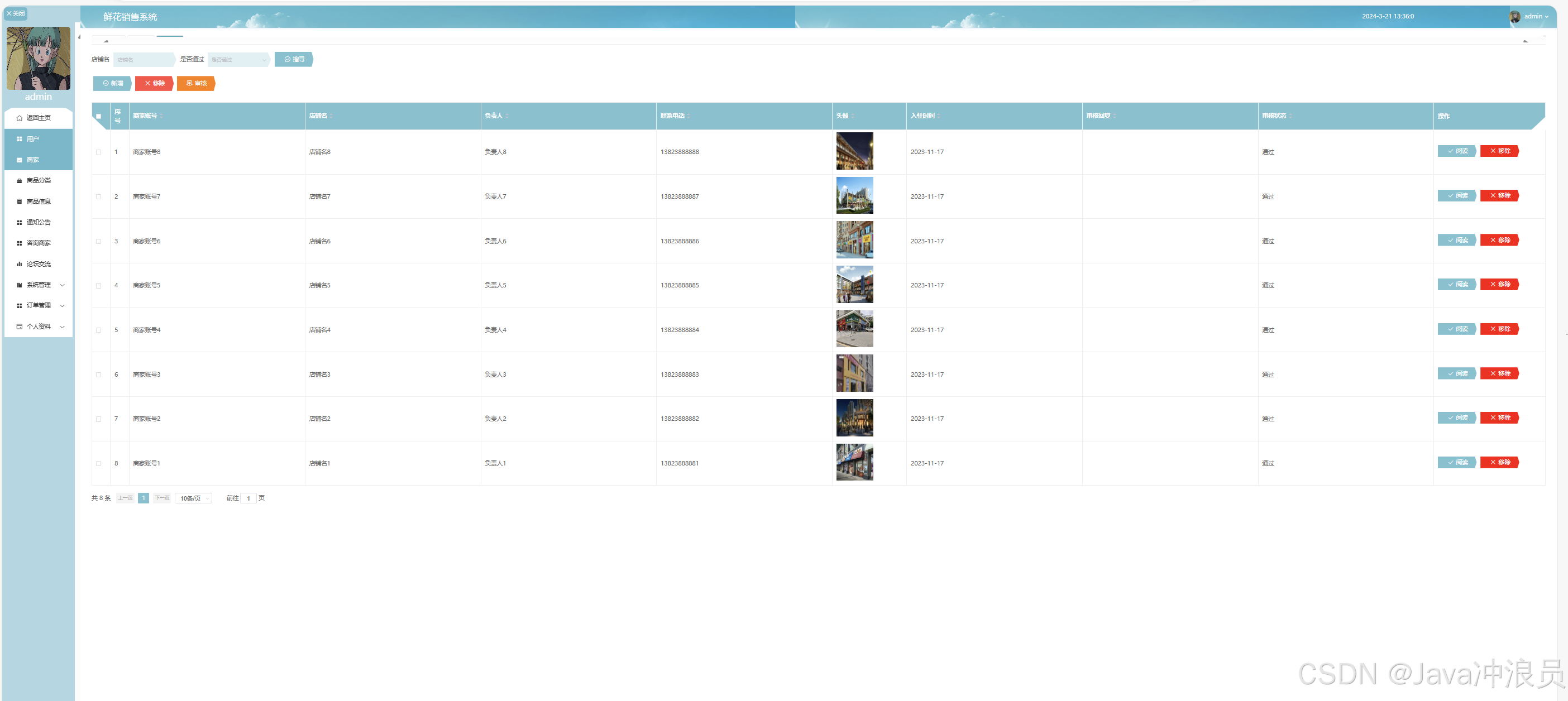The width and height of the screenshot is (1568, 701).
Task: Click the grid icon next to 用户
Action: coord(20,140)
